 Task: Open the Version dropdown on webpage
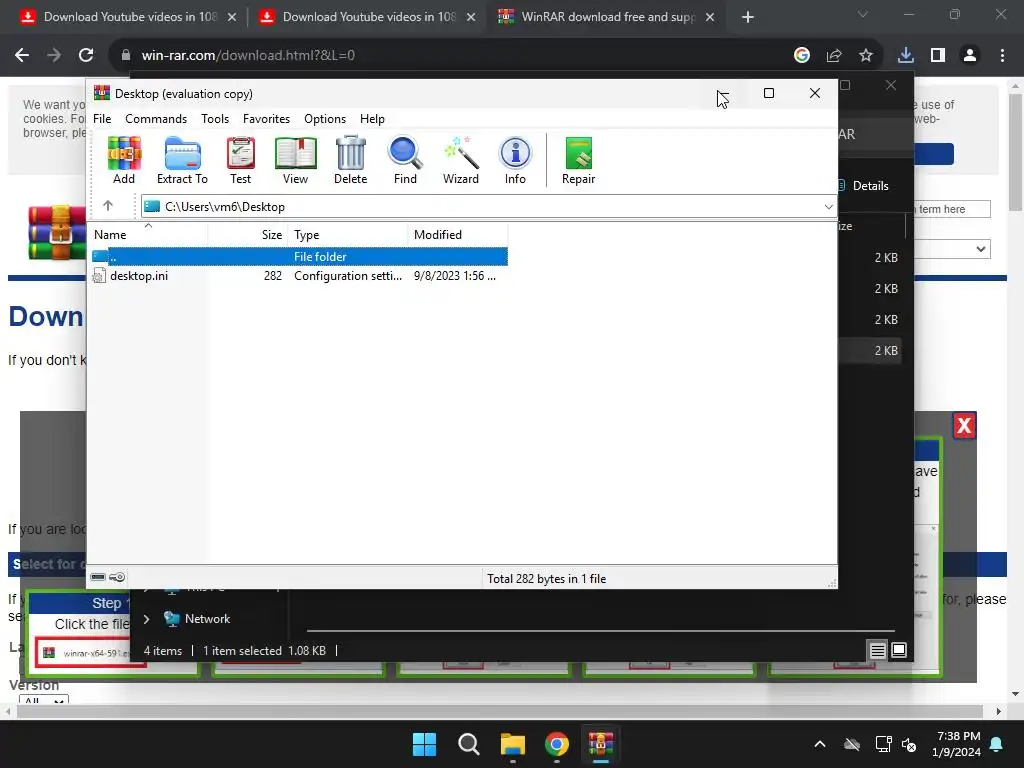pyautogui.click(x=43, y=699)
